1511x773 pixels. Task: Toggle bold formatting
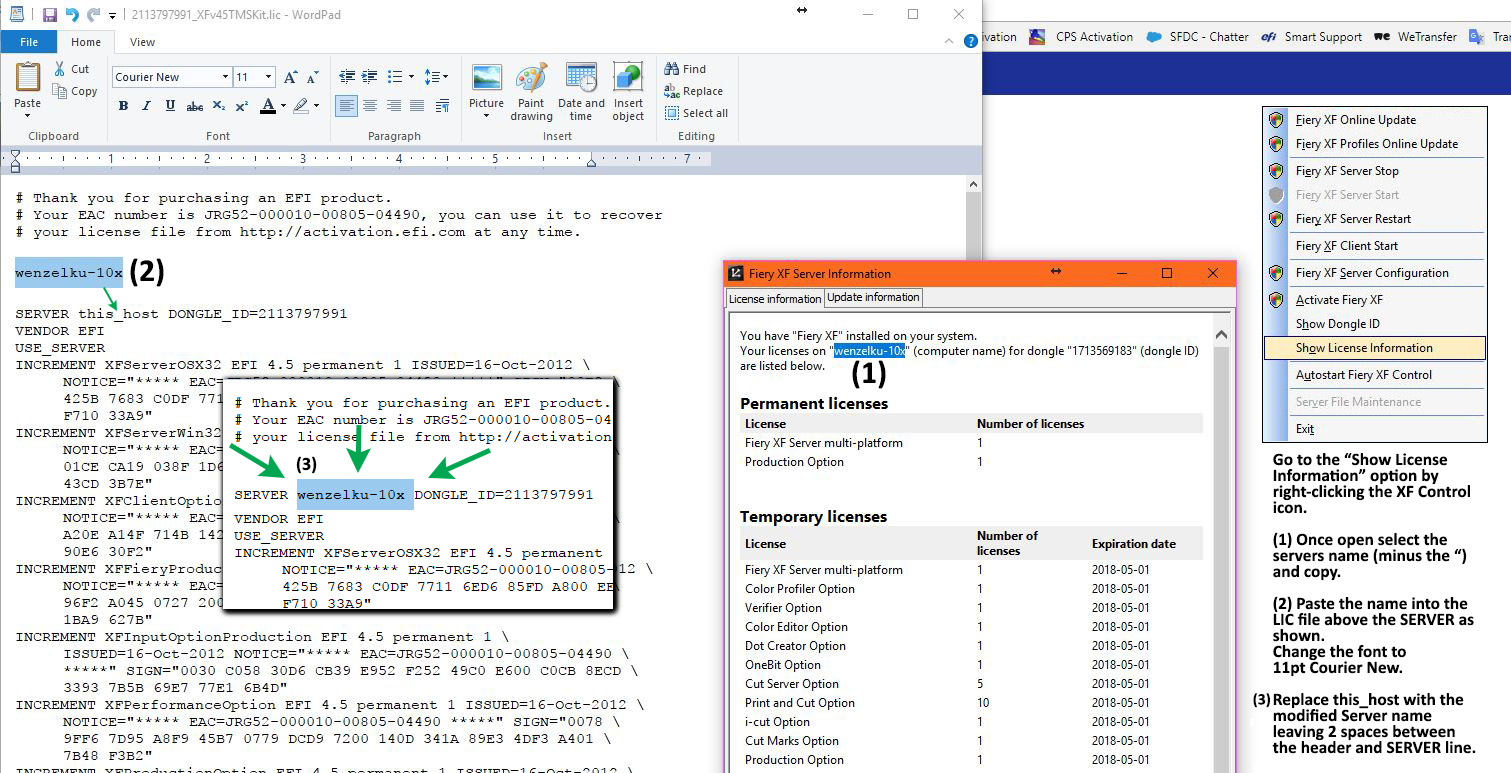tap(122, 104)
